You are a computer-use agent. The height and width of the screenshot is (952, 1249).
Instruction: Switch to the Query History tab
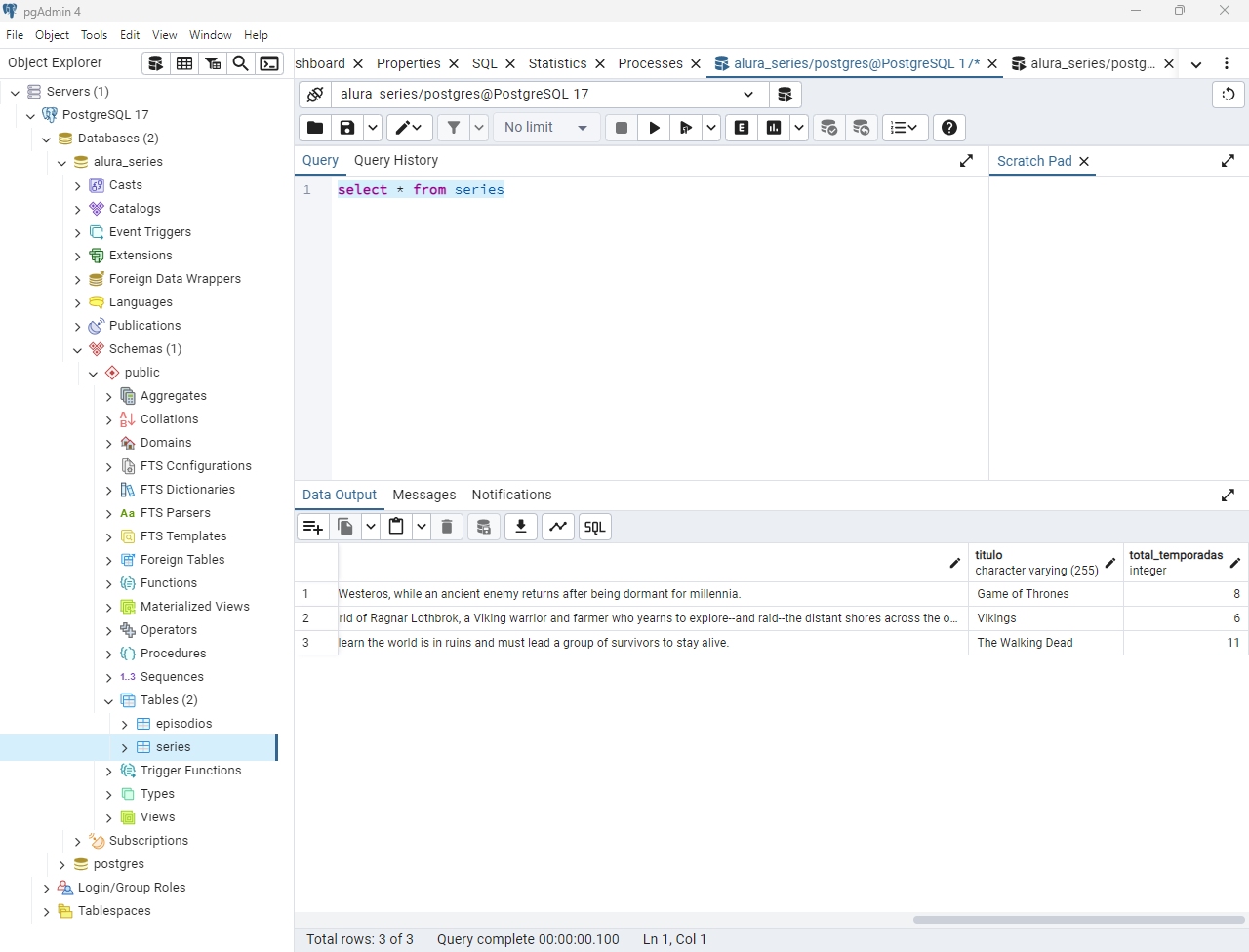(x=396, y=161)
